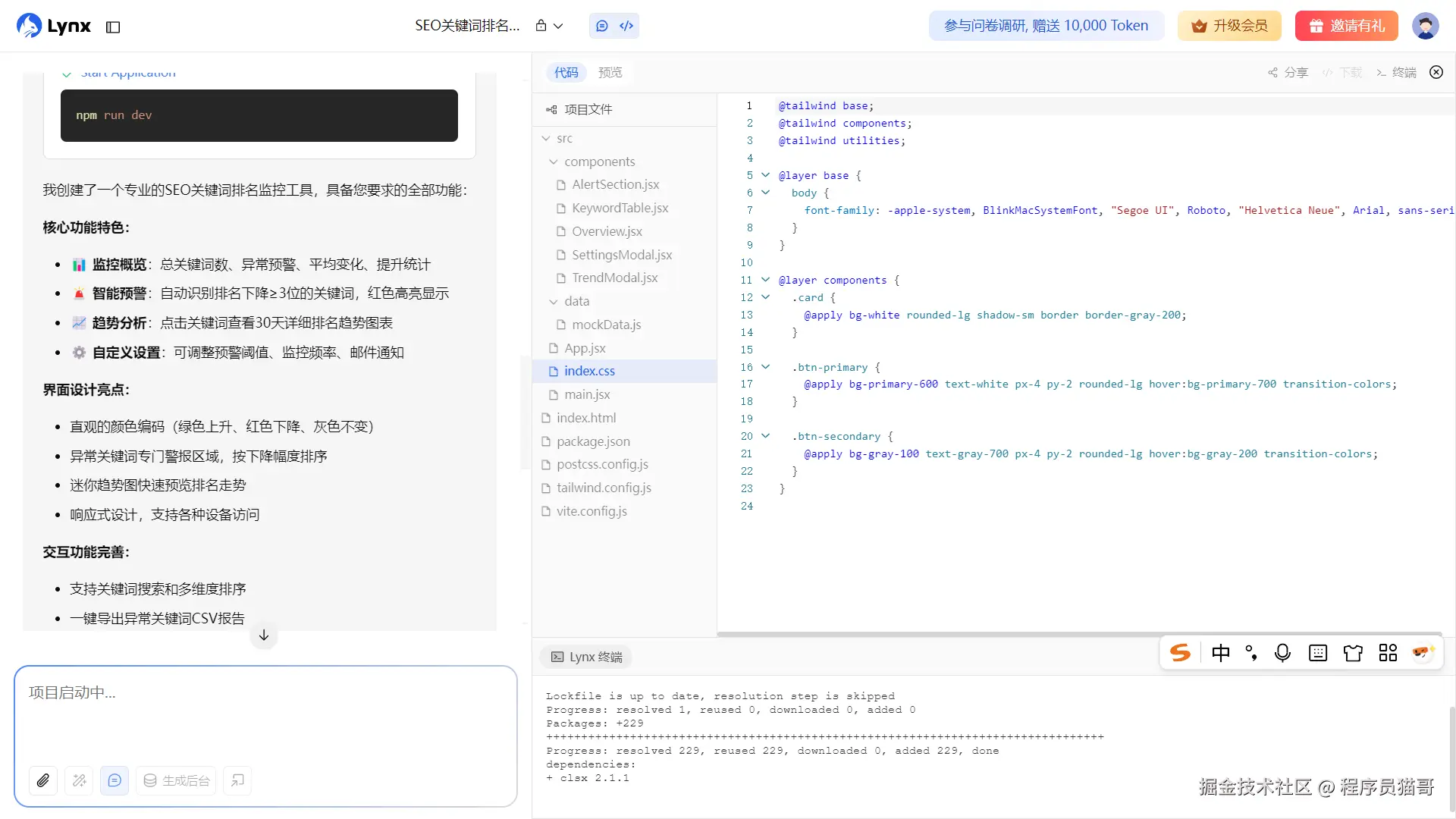Screen dimensions: 1456x819
Task: Switch to code view in the header
Action: coord(626,26)
